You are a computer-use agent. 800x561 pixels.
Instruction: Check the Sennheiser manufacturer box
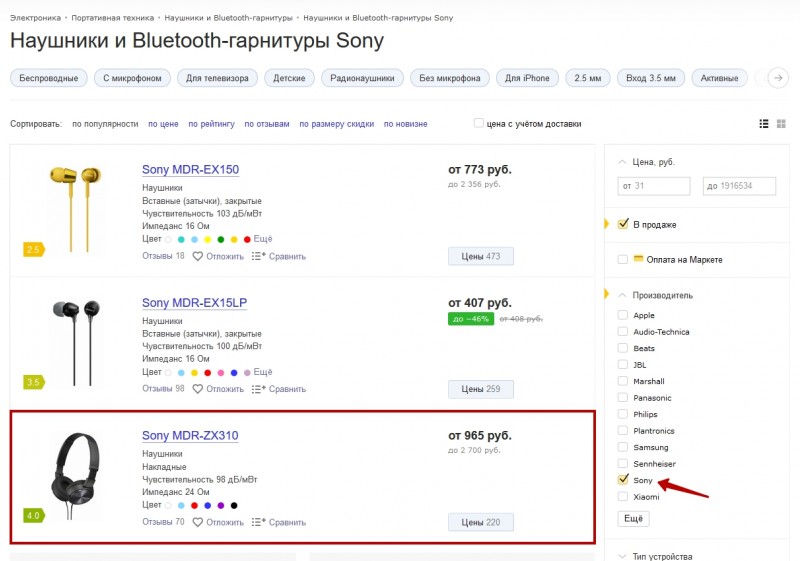point(622,463)
